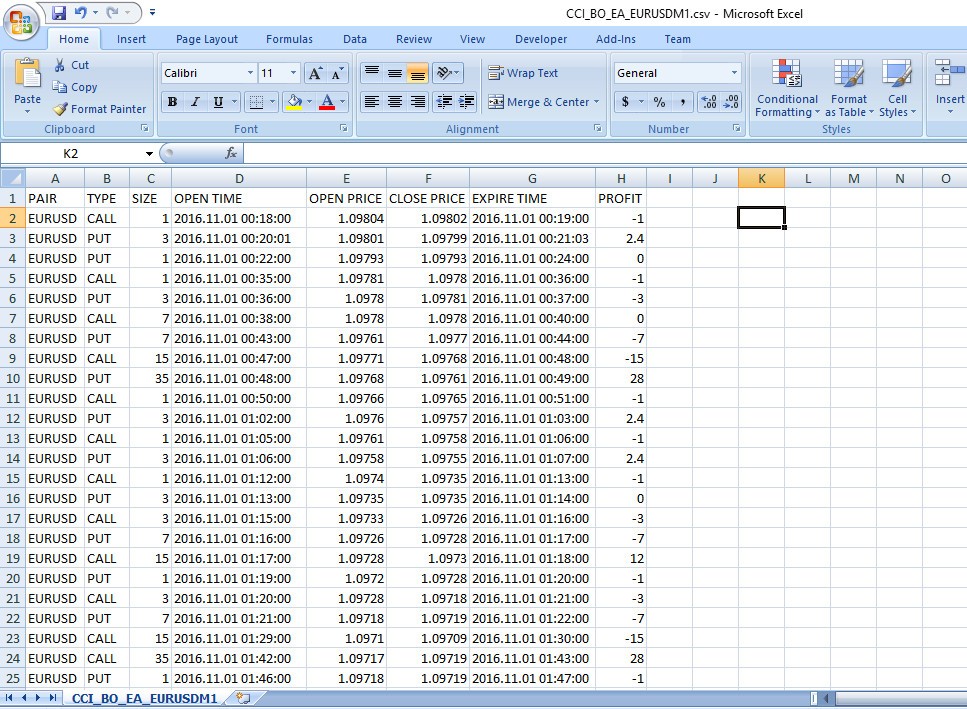Increase the font size

[x=315, y=73]
